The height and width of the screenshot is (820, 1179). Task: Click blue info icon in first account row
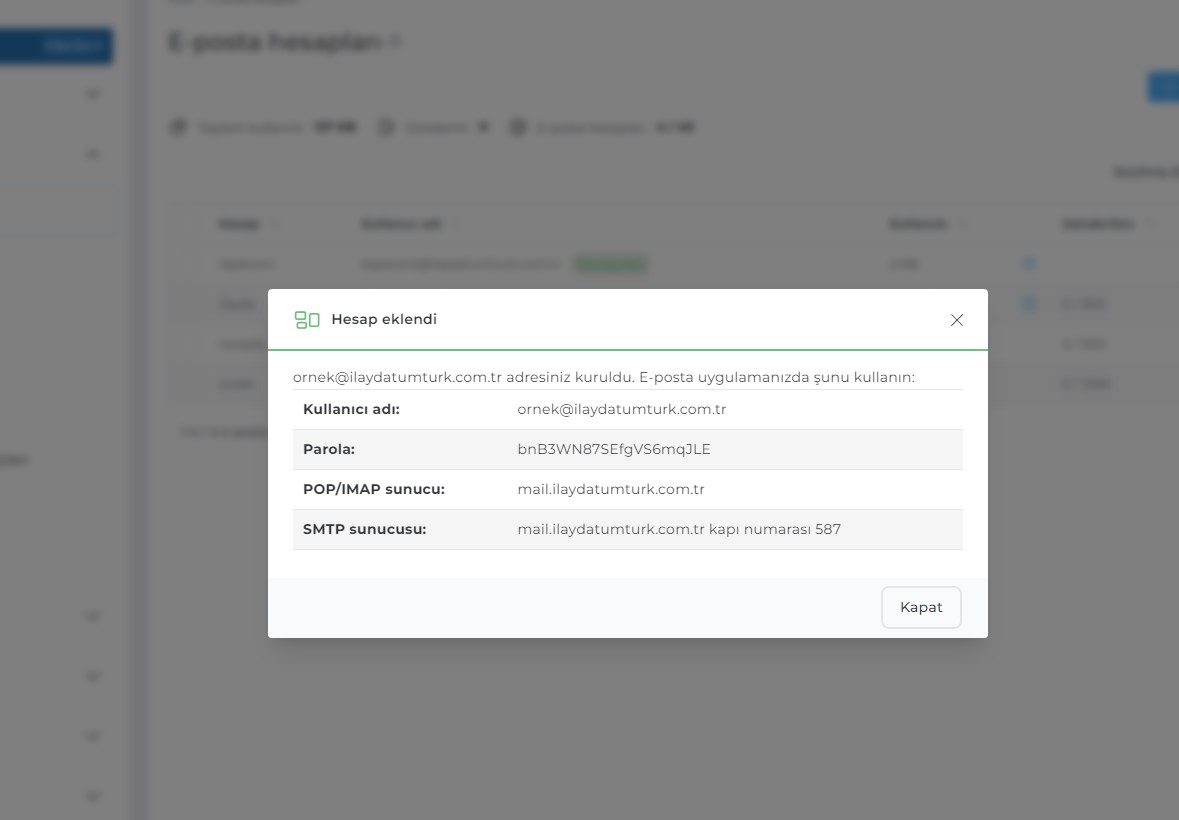point(1029,264)
